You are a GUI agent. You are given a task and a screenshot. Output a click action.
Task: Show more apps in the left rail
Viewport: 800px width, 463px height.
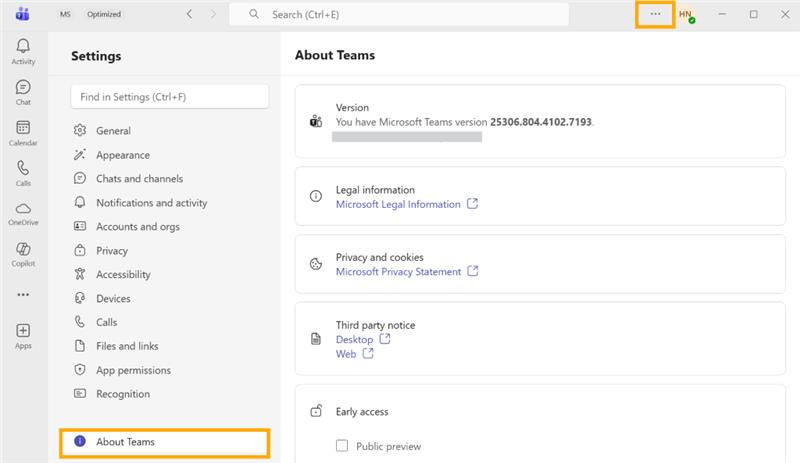pos(23,295)
